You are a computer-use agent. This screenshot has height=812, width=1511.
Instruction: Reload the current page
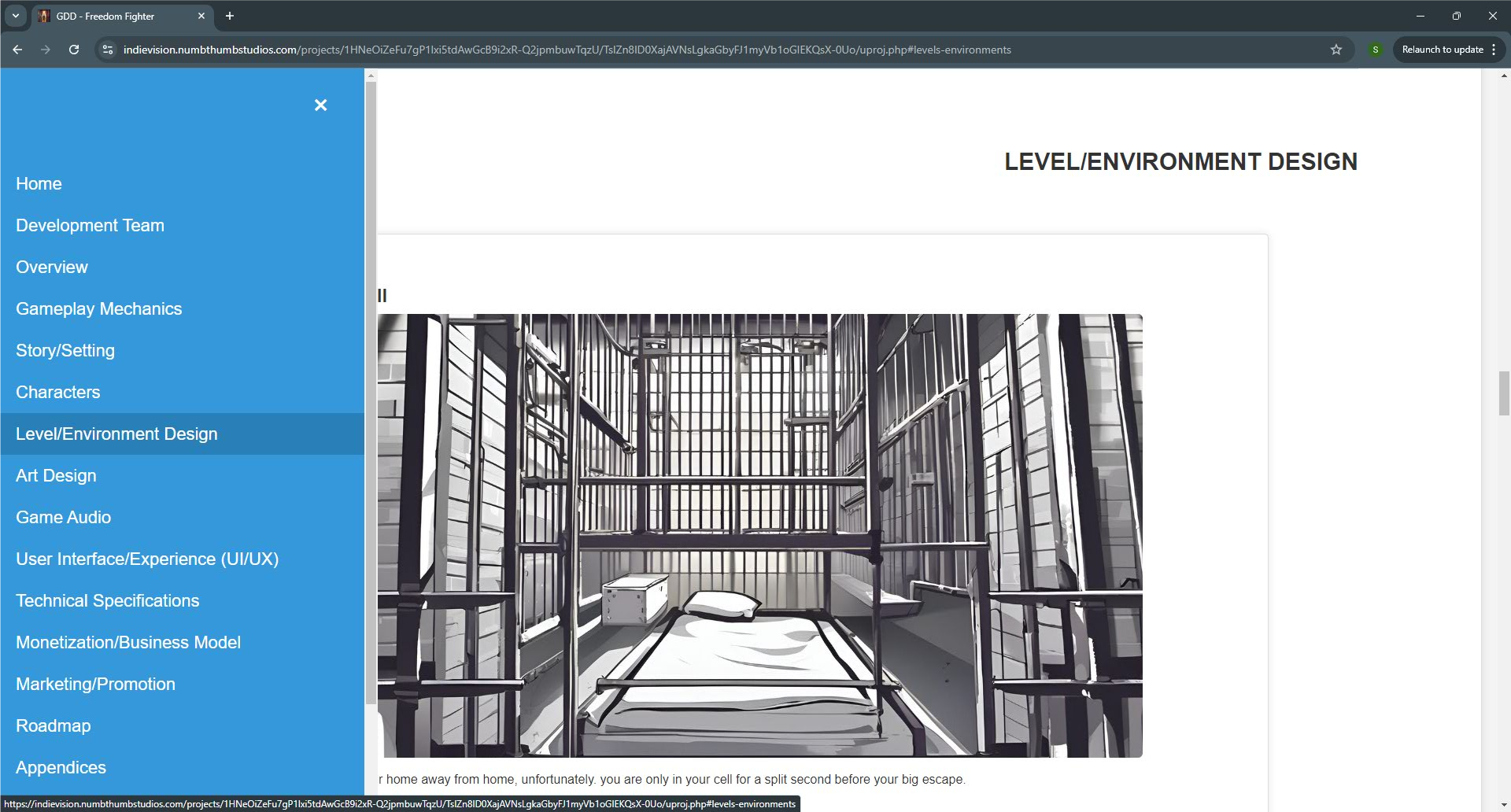click(x=74, y=50)
